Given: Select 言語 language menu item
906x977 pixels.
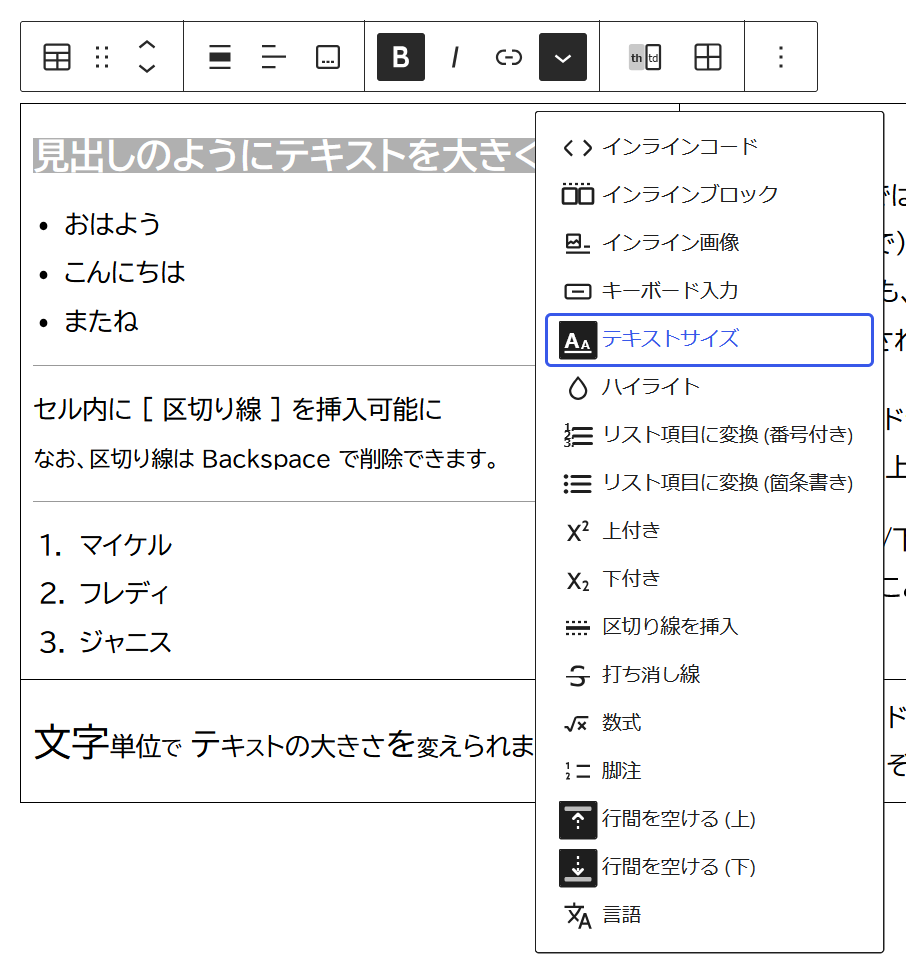Looking at the screenshot, I should 709,915.
